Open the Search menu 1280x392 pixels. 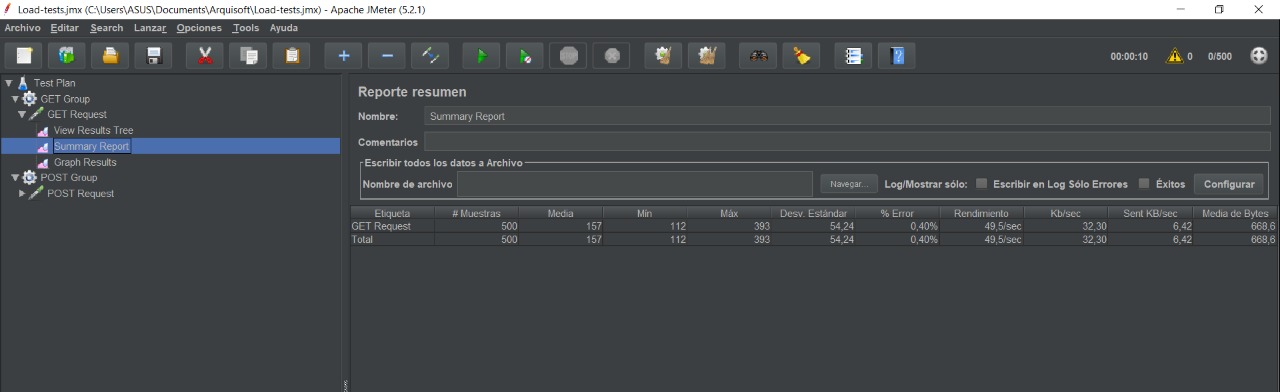[x=107, y=28]
